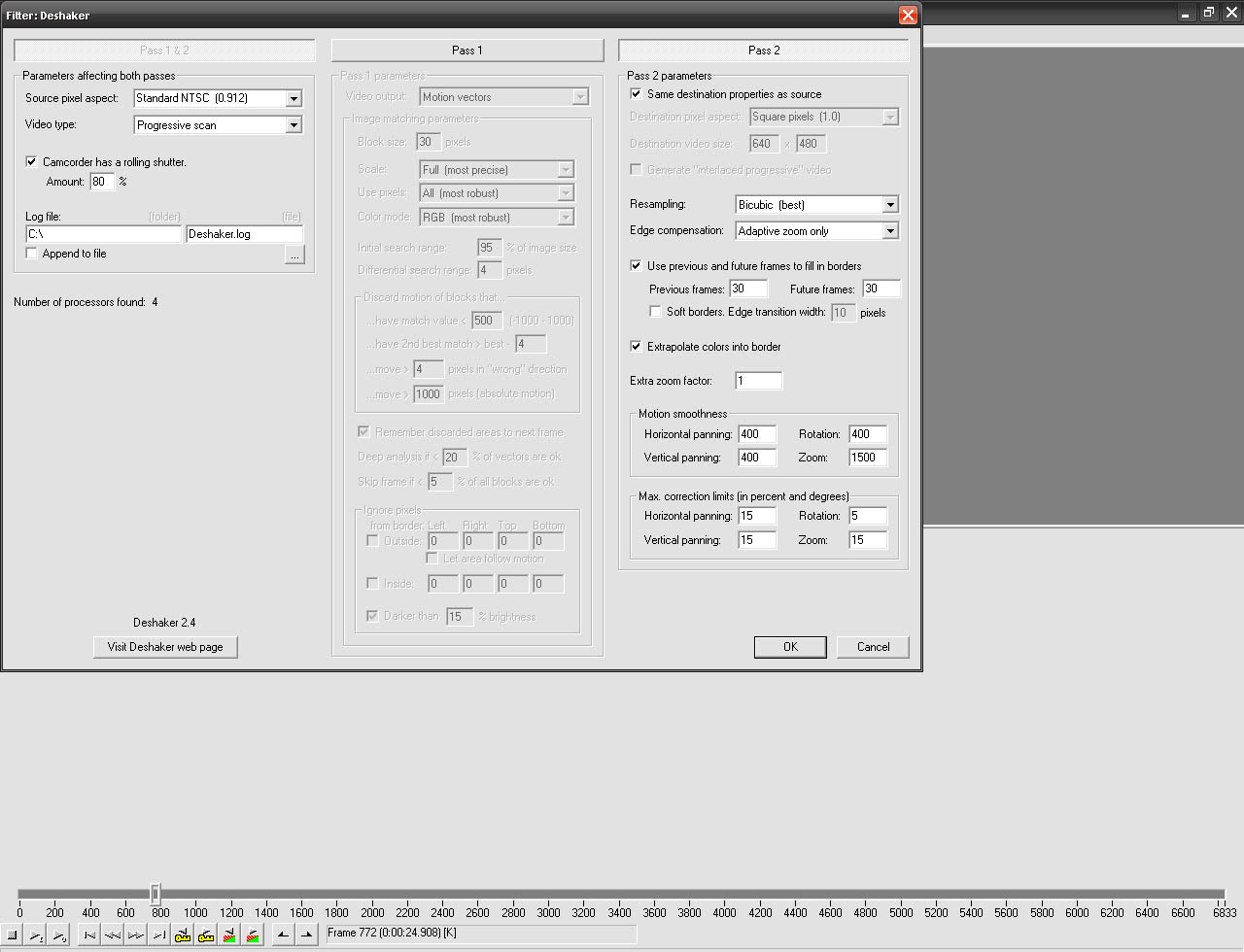Open the Source pixel aspect dropdown

[x=294, y=98]
